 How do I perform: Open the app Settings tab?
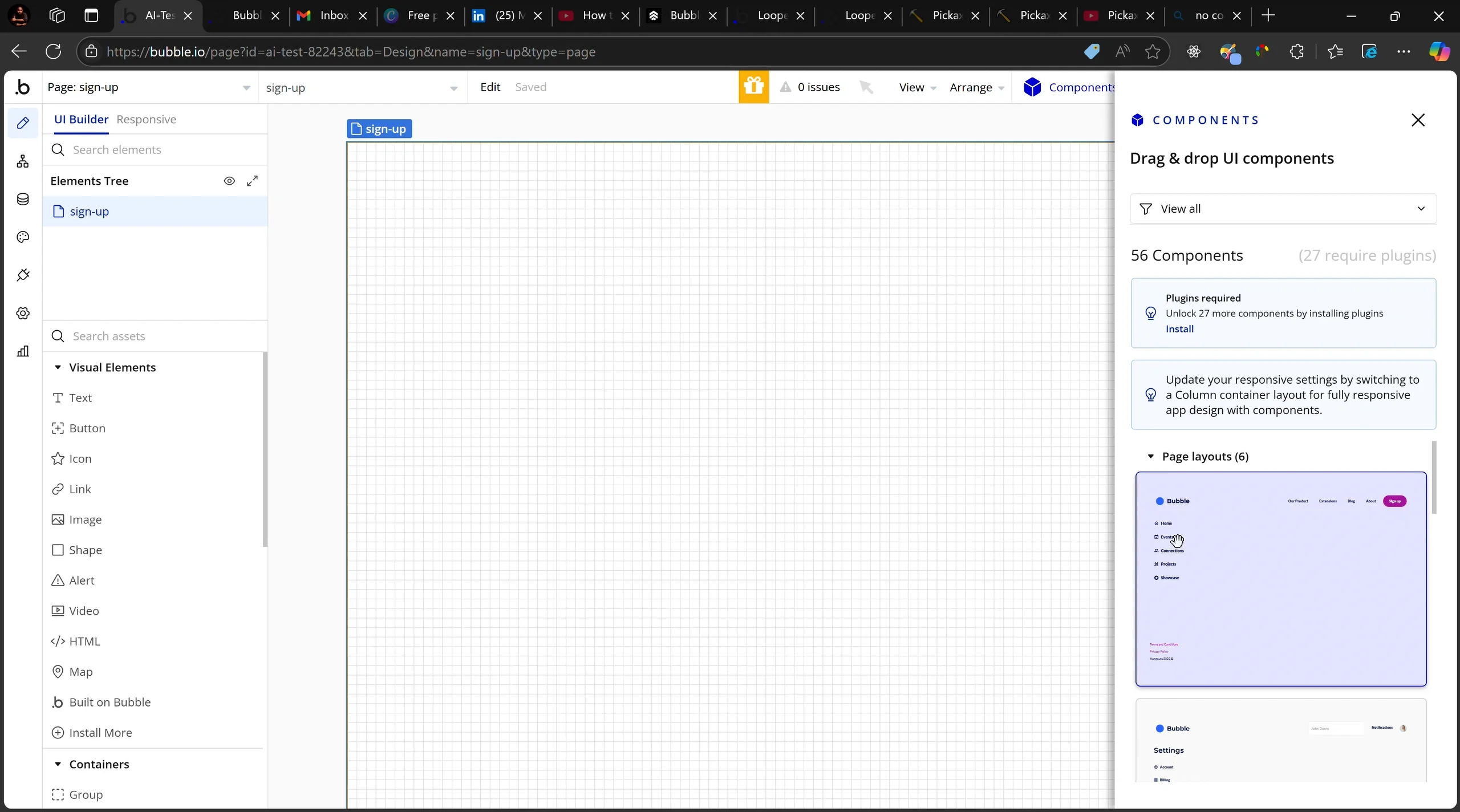coord(23,312)
